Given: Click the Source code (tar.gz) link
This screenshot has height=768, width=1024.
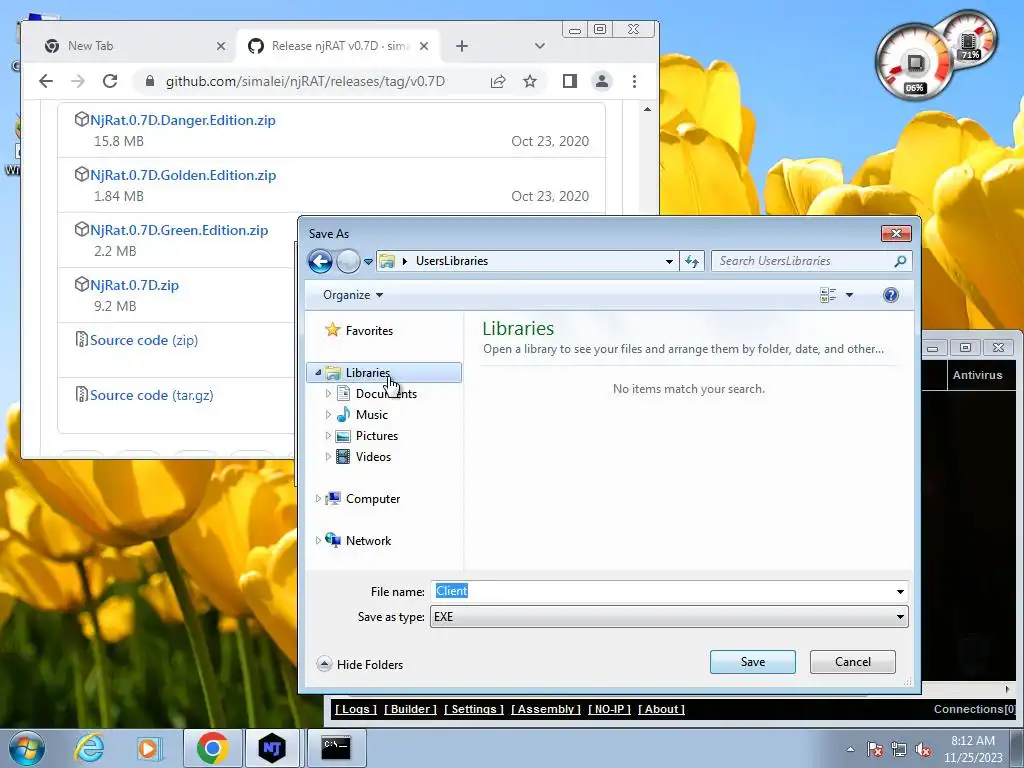Looking at the screenshot, I should (x=152, y=395).
